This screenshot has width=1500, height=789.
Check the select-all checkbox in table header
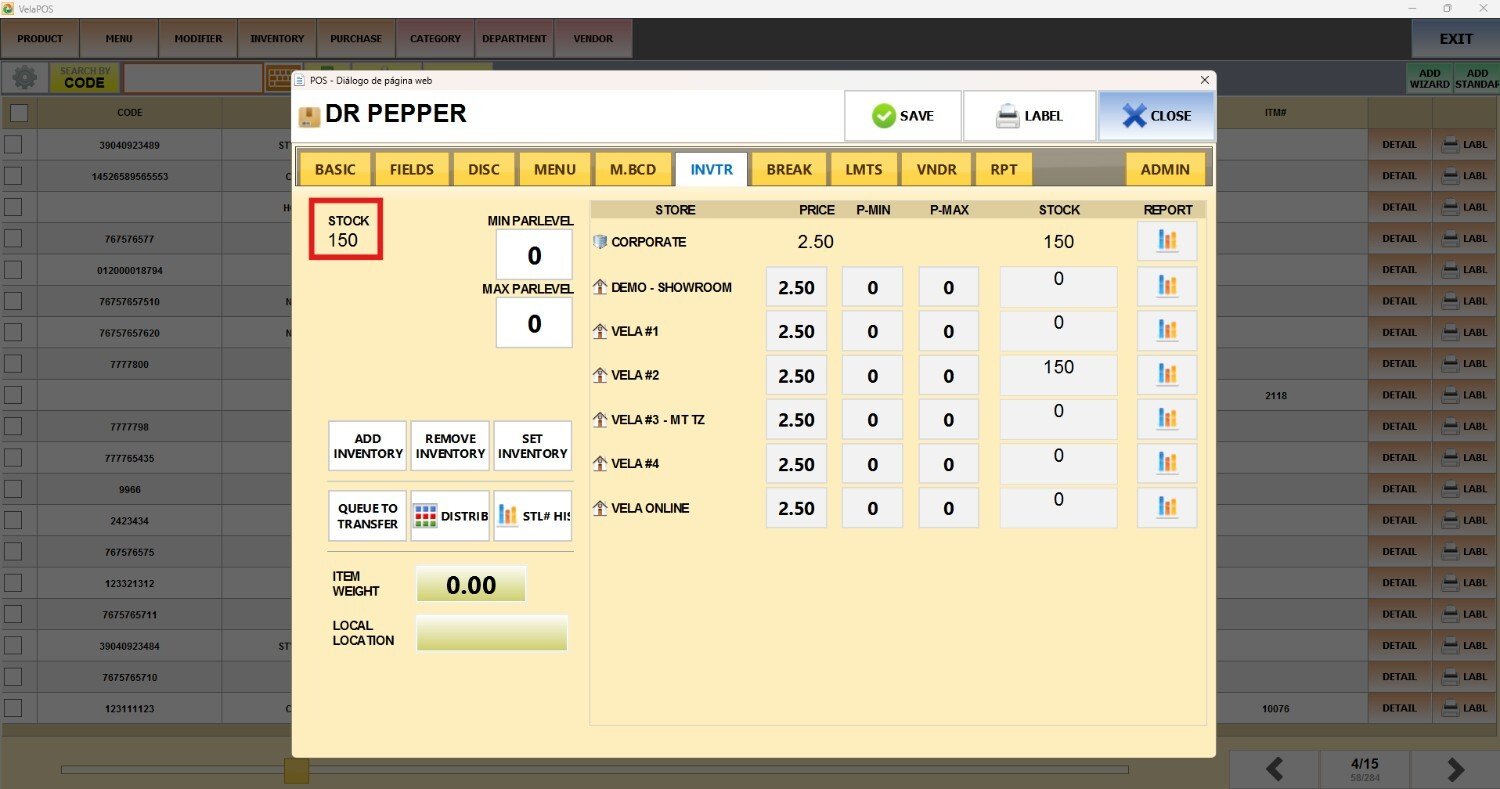click(18, 113)
